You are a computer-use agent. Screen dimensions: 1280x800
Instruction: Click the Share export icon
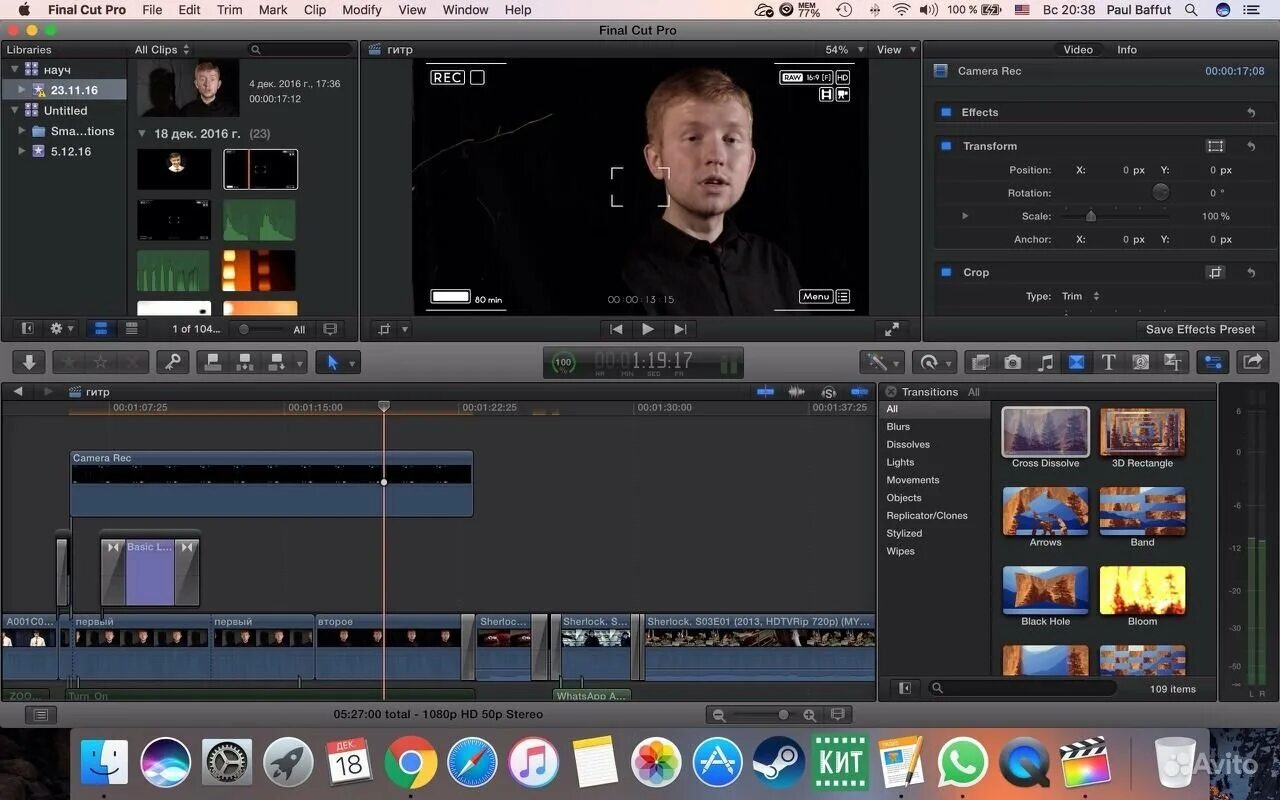coord(1253,362)
